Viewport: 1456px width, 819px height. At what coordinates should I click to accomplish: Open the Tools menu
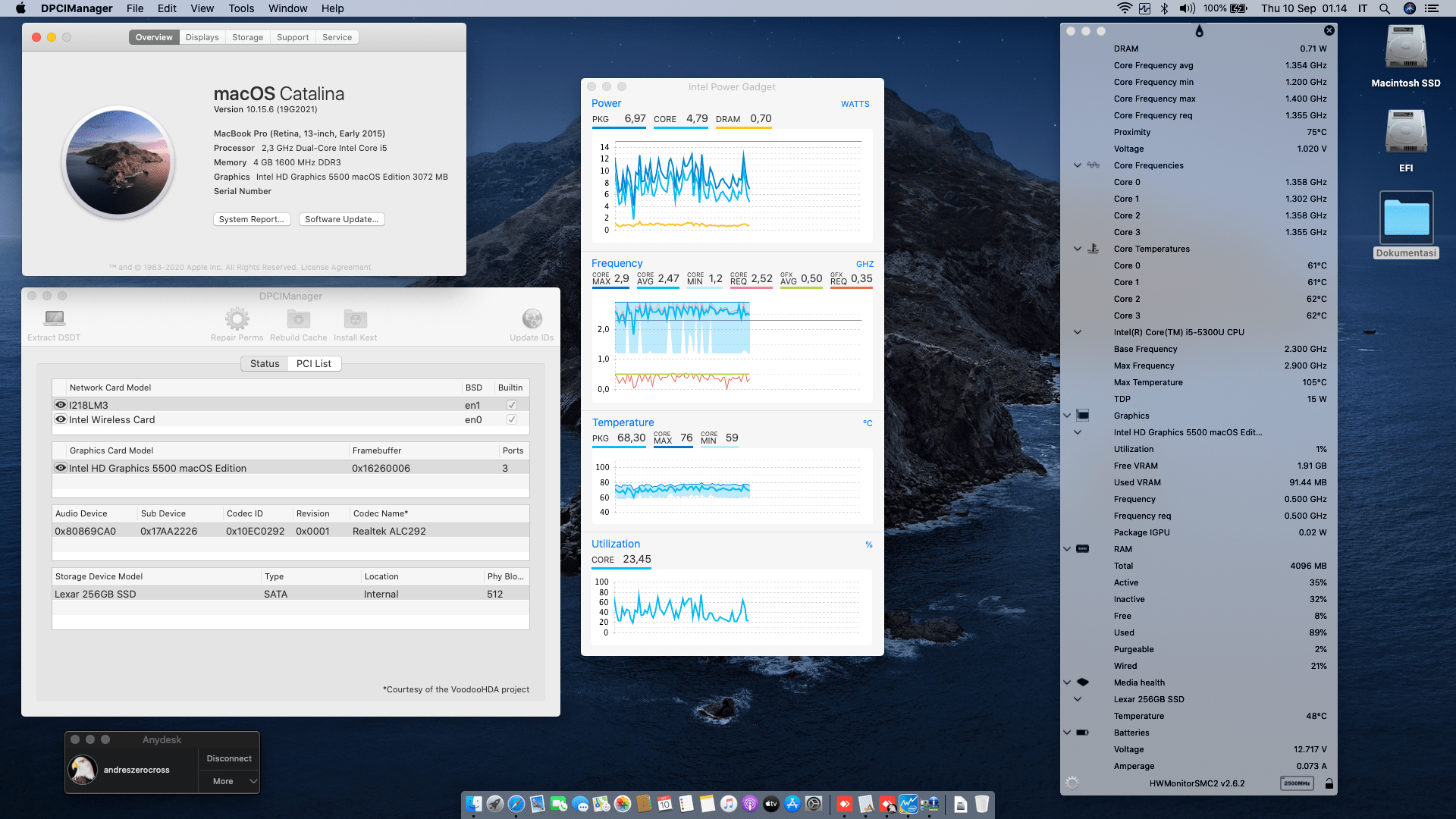click(x=241, y=8)
